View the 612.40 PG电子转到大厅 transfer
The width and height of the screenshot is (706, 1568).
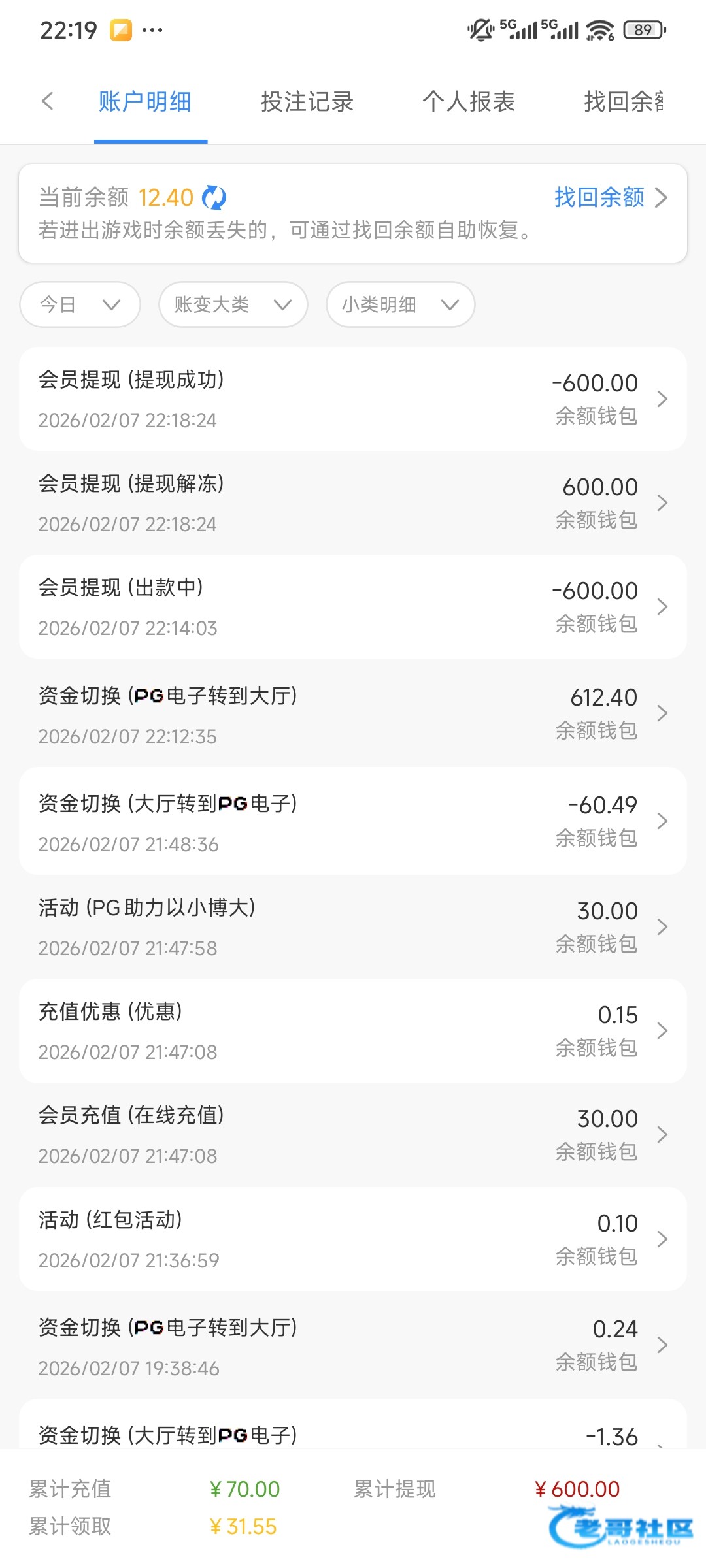point(353,714)
